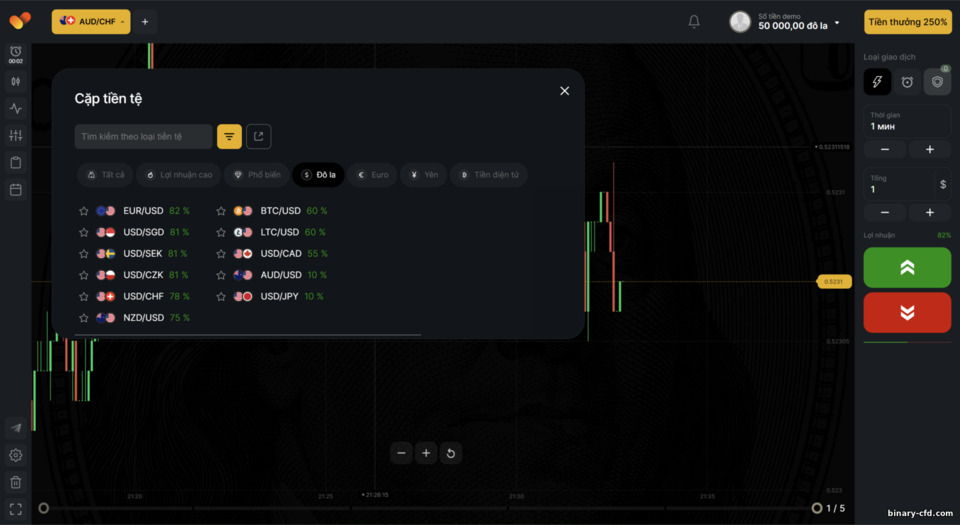Click the currency search input field

click(143, 136)
